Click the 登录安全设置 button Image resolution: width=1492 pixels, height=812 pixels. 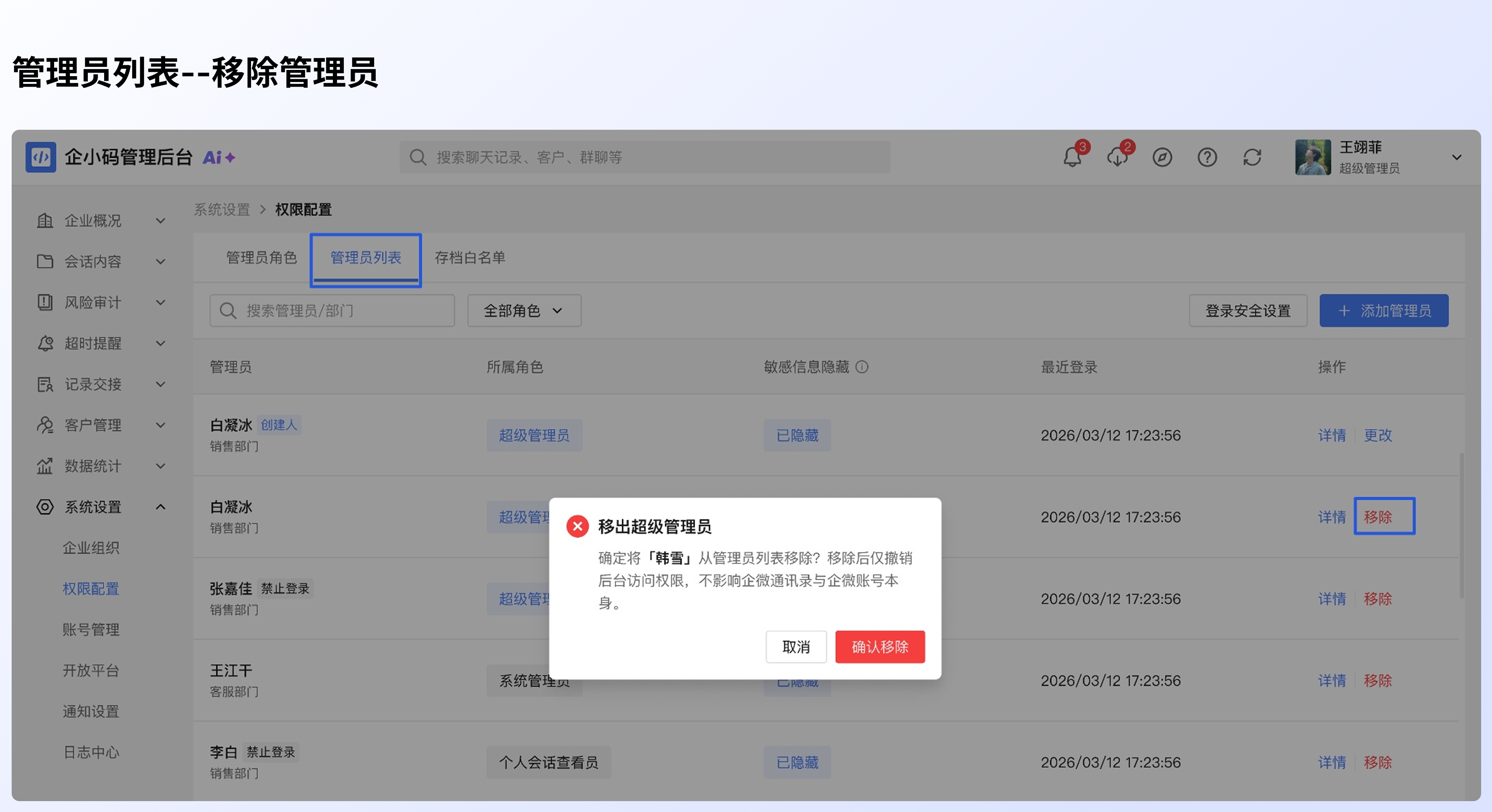click(1248, 310)
